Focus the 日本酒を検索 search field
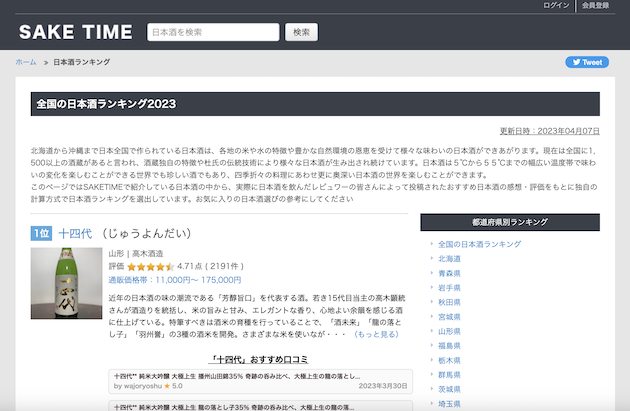 click(x=213, y=32)
